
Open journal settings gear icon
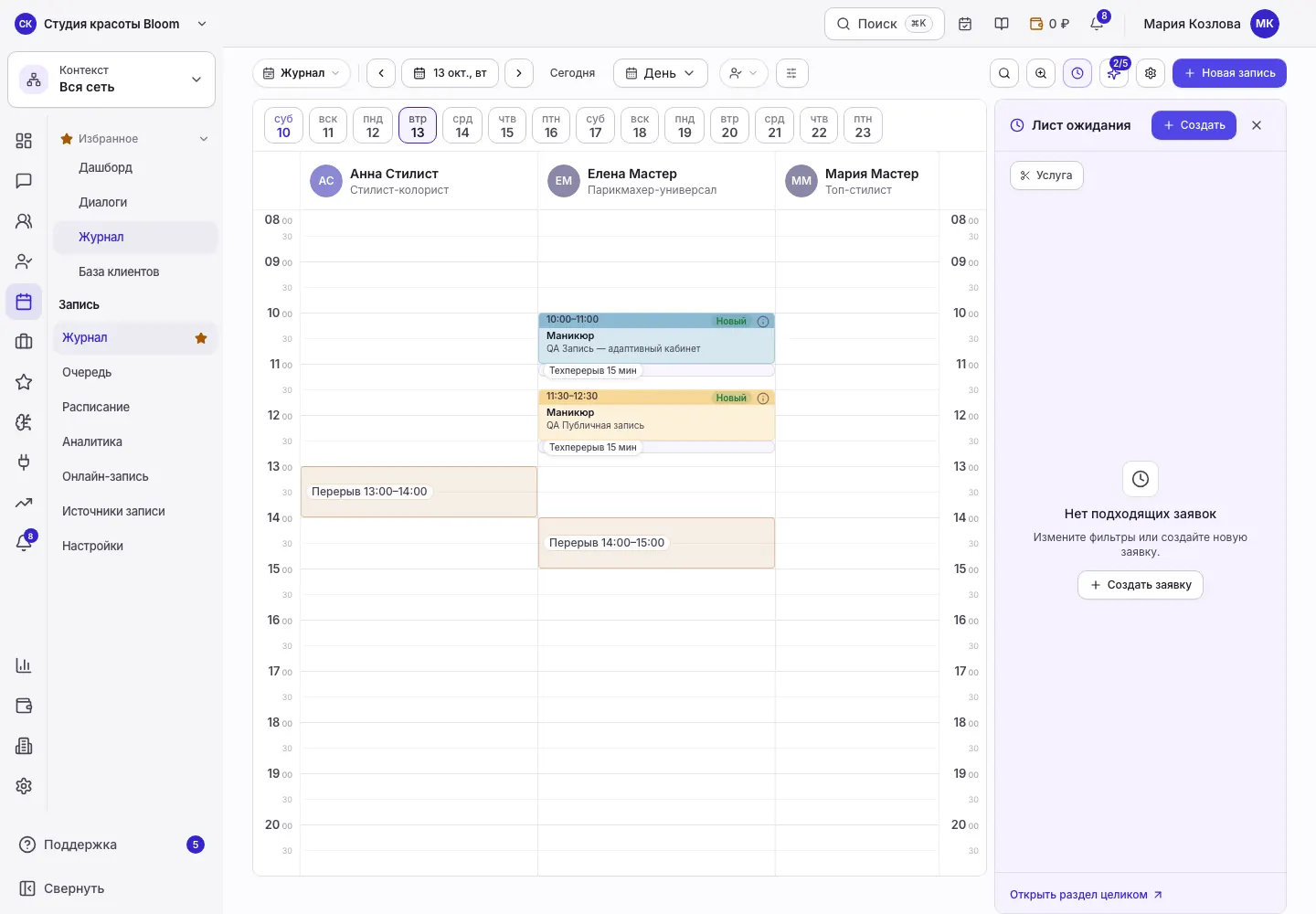(x=1151, y=73)
